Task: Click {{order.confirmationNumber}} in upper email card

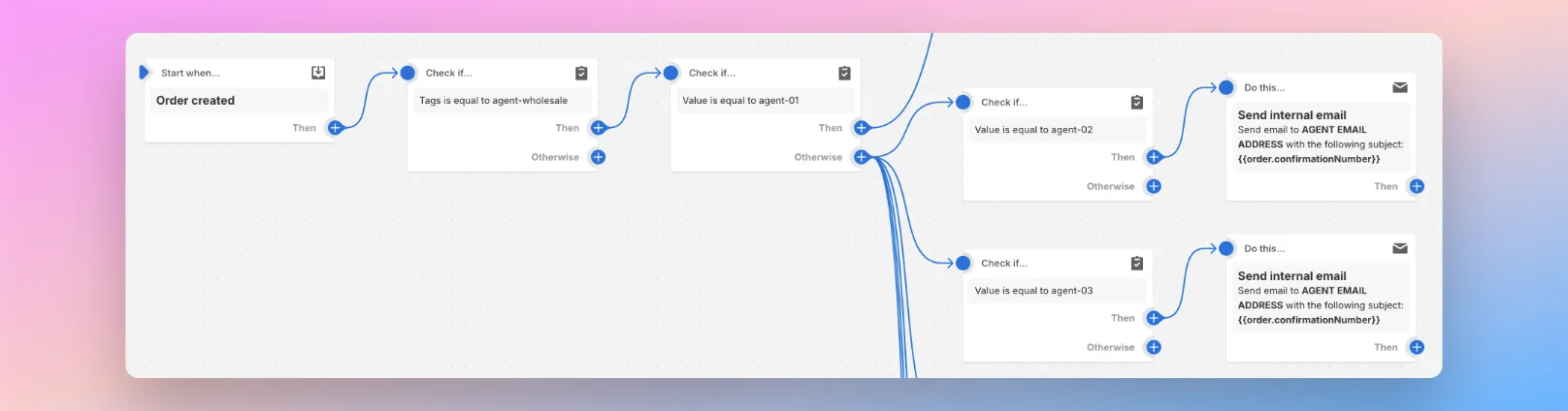Action: coord(1309,159)
